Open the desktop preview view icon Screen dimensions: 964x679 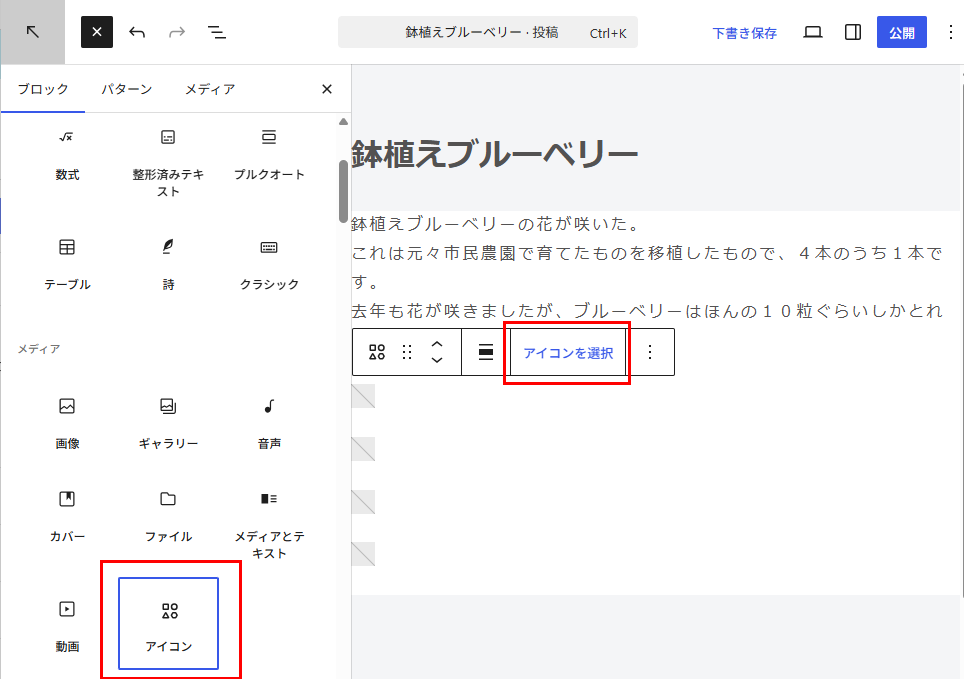click(x=813, y=32)
